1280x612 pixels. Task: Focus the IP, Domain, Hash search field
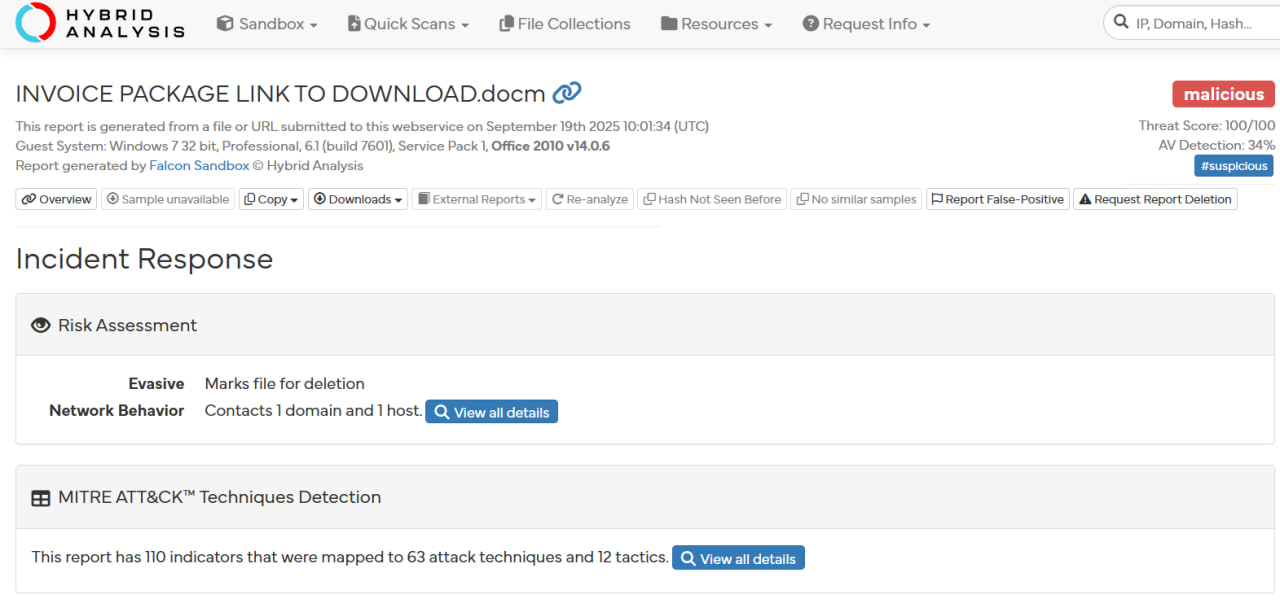coord(1200,23)
